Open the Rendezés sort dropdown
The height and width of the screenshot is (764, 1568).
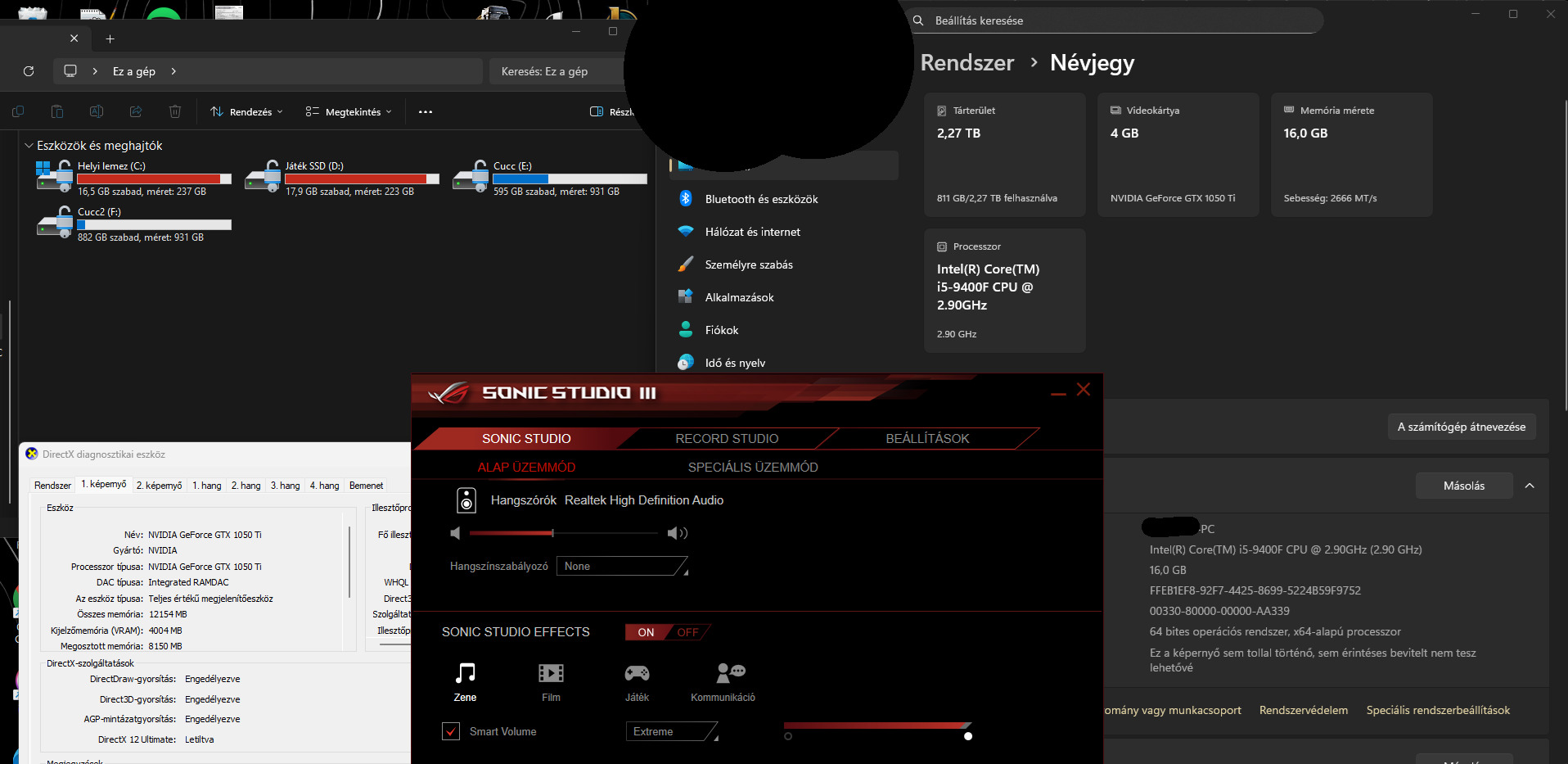click(246, 111)
